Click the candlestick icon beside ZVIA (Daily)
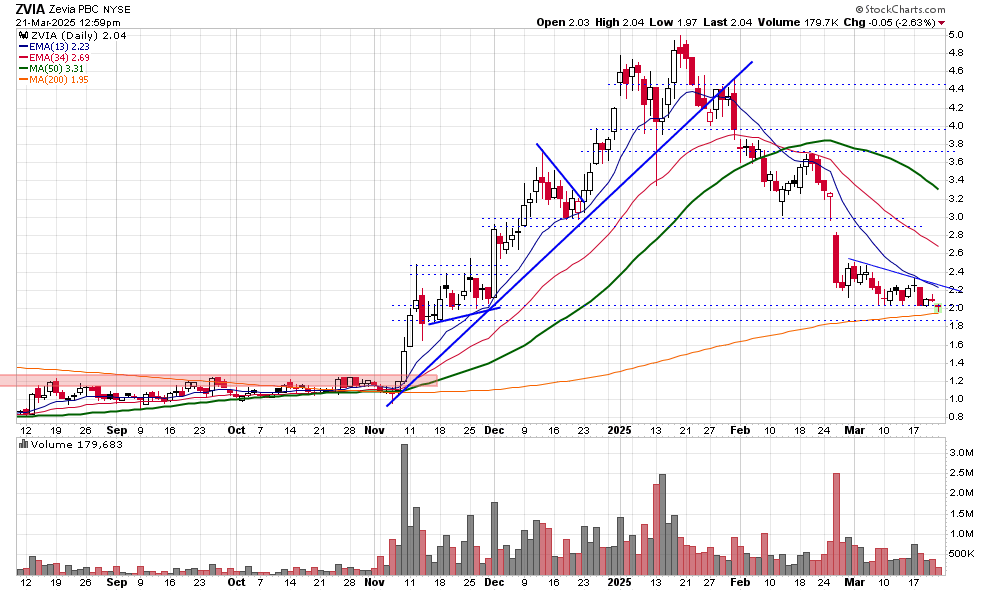This screenshot has height=591, width=990. click(23, 35)
